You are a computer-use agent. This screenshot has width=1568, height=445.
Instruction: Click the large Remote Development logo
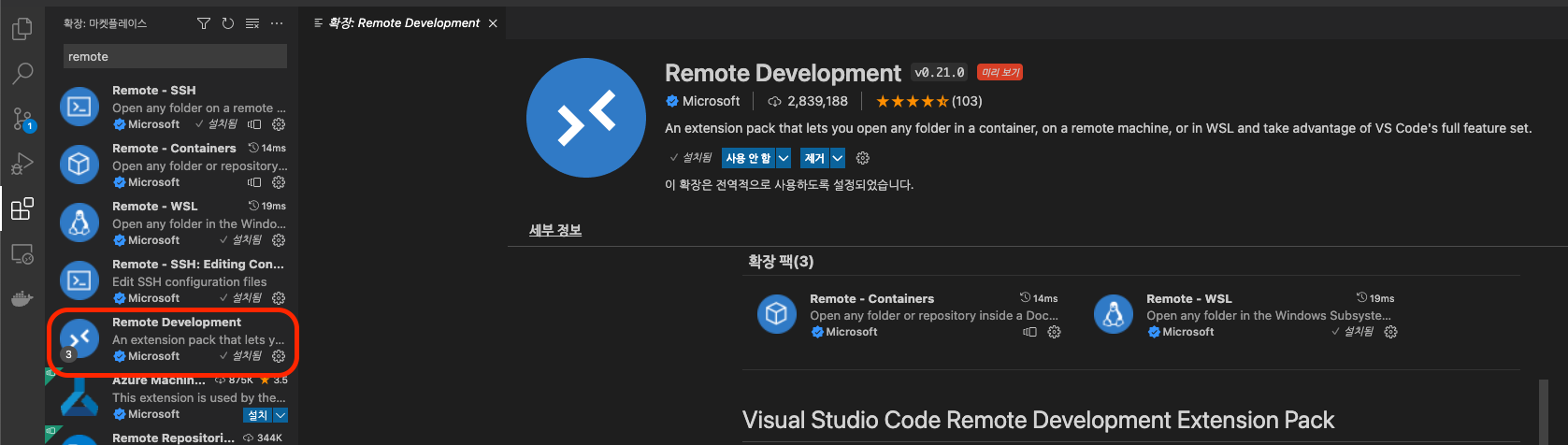coord(586,118)
